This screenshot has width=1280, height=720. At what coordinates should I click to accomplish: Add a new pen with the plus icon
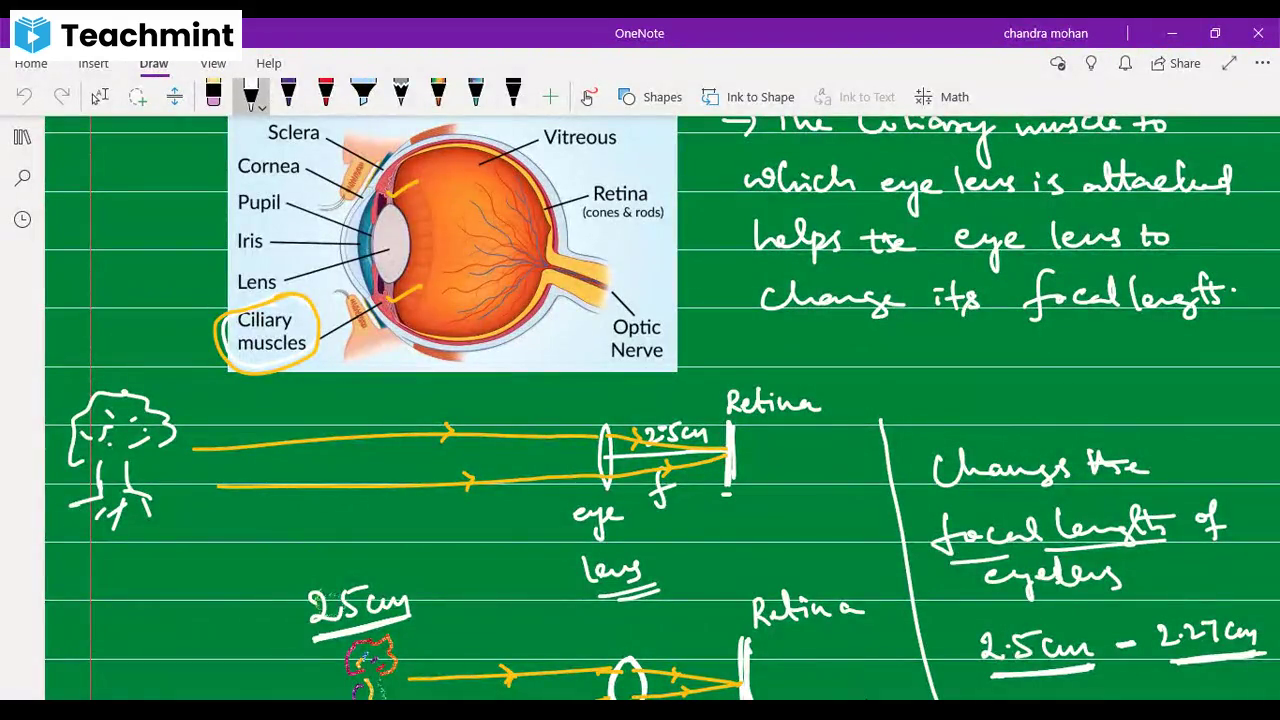pos(550,96)
